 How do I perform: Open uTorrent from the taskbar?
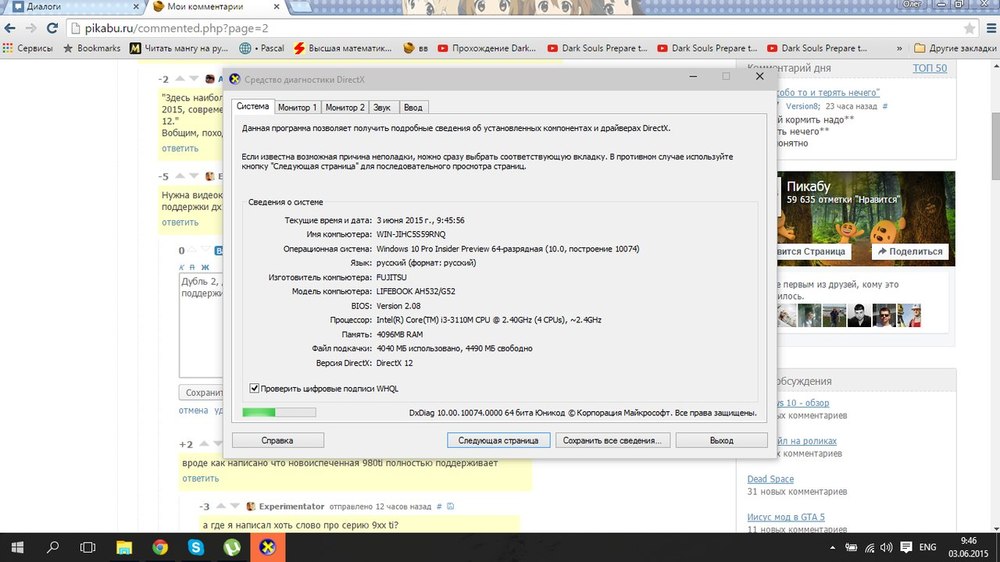(x=231, y=547)
